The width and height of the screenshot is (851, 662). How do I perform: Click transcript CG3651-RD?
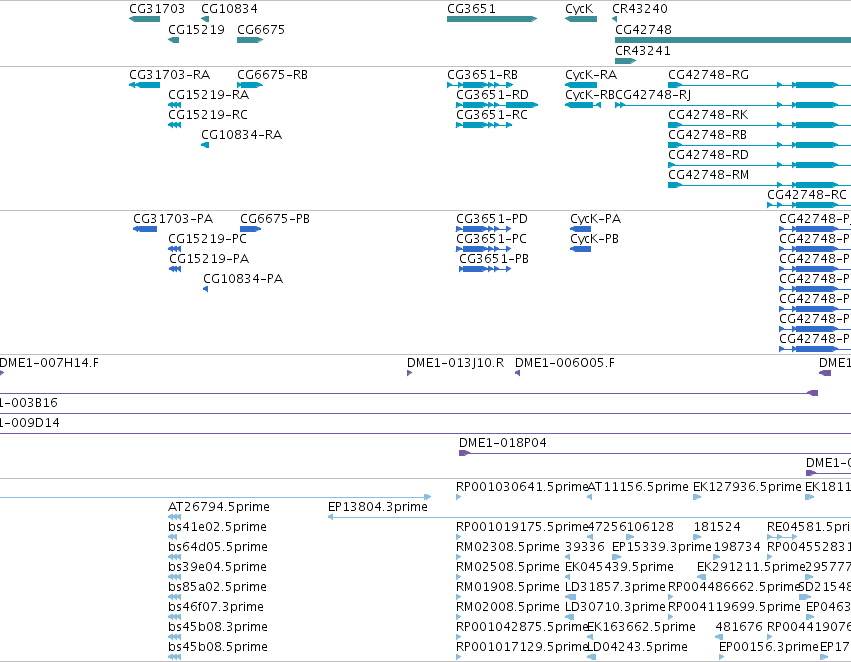[492, 95]
